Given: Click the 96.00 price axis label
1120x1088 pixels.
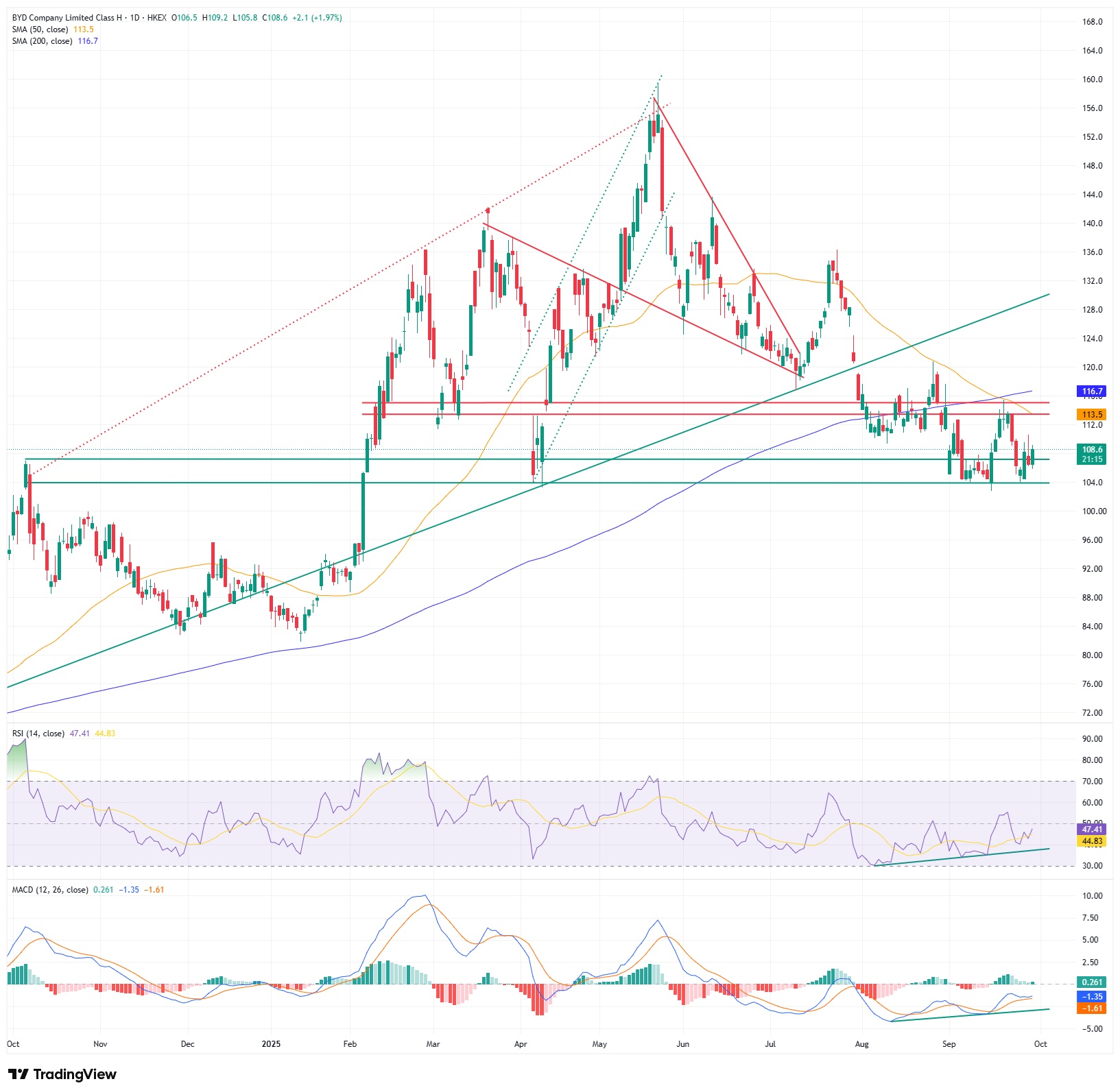Looking at the screenshot, I should point(1093,540).
